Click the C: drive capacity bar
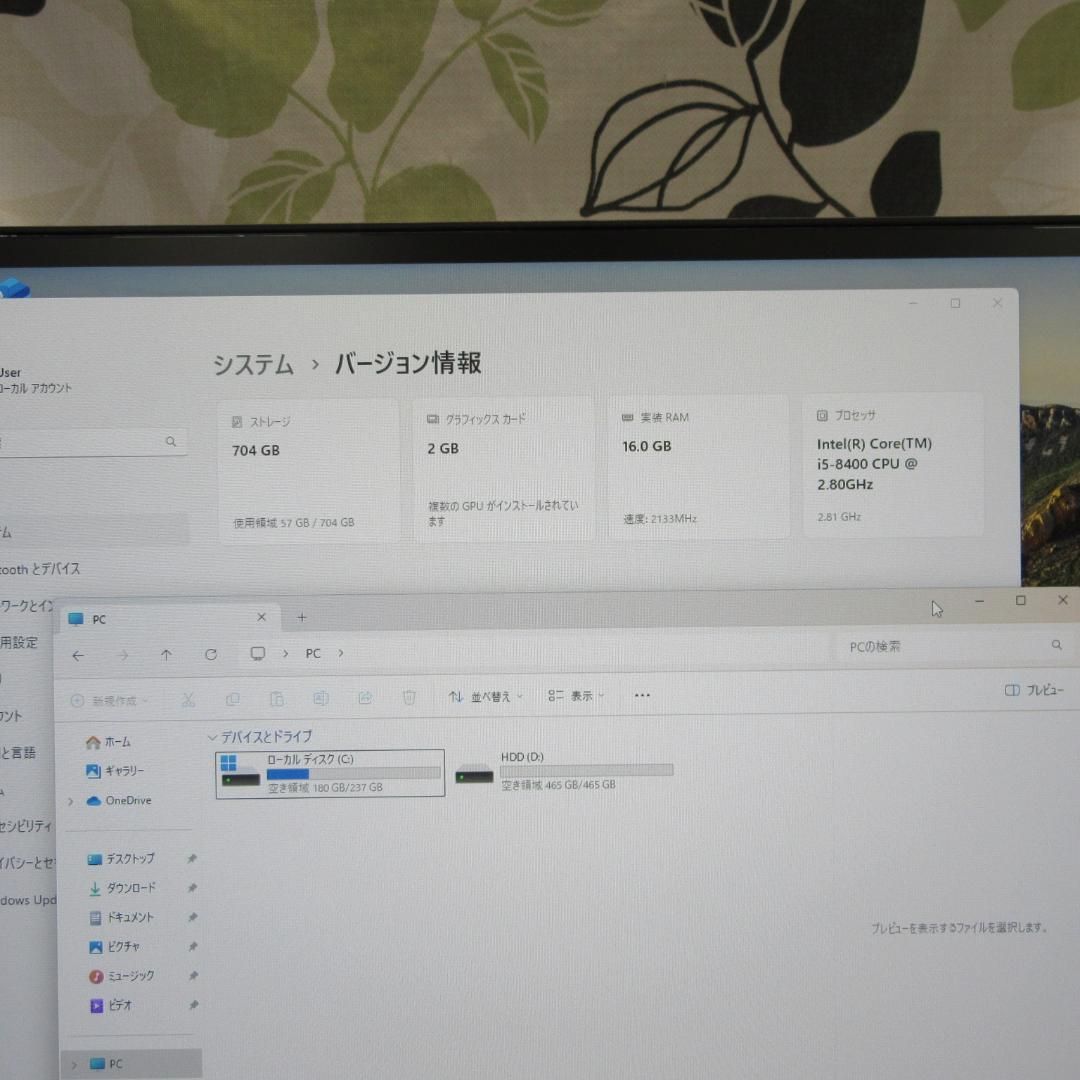This screenshot has width=1080, height=1080. (353, 773)
